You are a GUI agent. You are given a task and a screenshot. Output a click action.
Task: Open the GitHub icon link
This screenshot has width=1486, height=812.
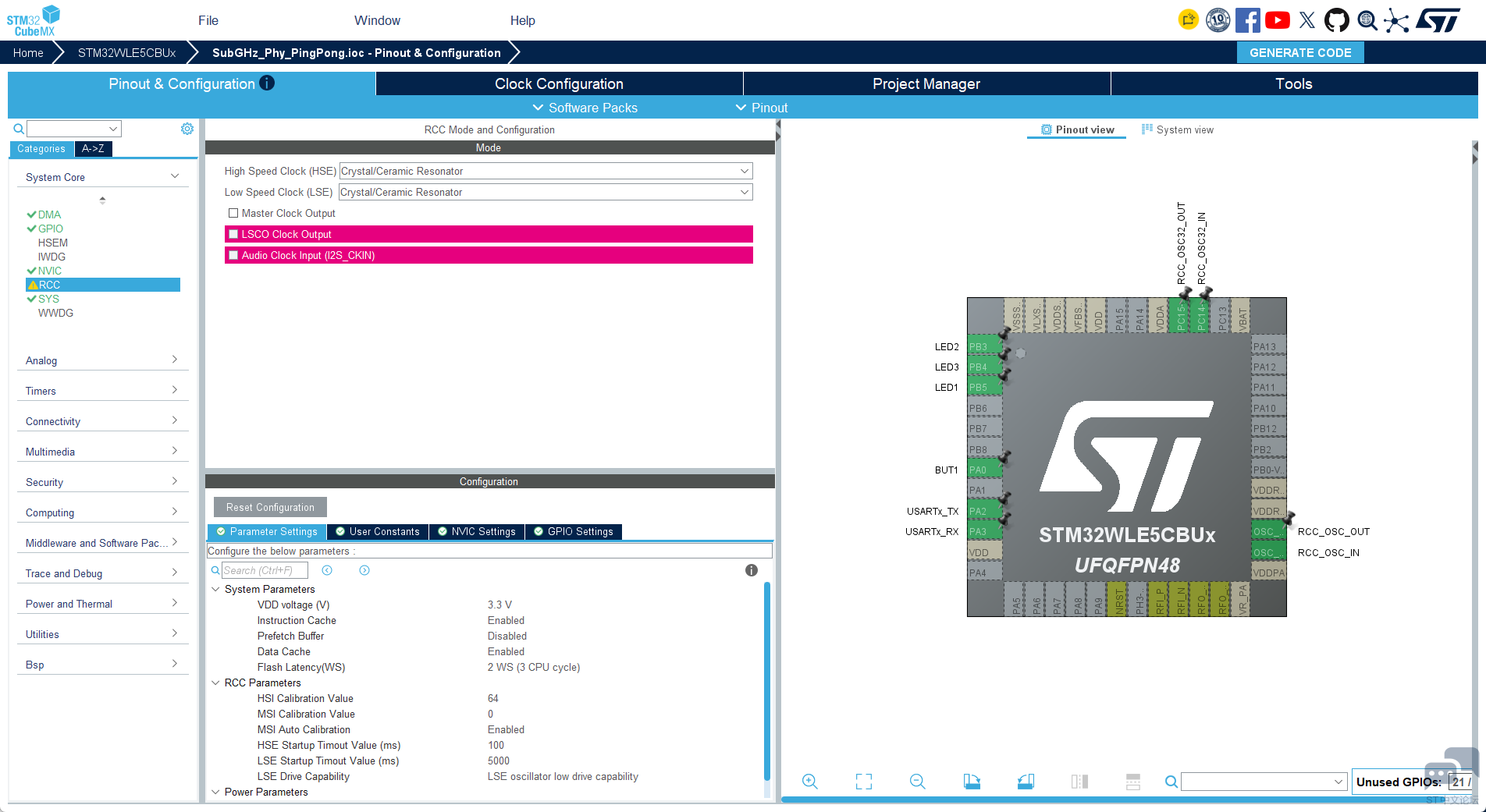[x=1337, y=20]
